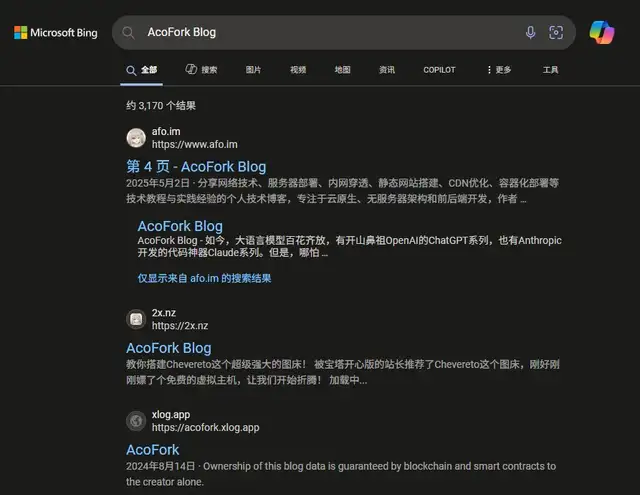Click into the search box with 'AcoFork Blog'

coord(330,33)
